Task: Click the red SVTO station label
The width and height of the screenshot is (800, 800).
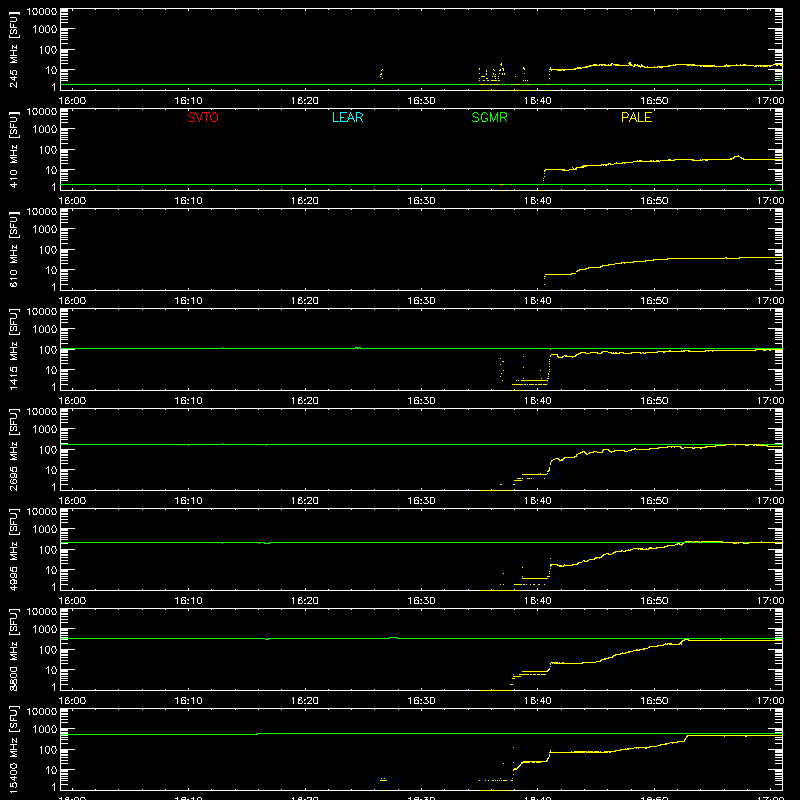Action: click(x=203, y=117)
